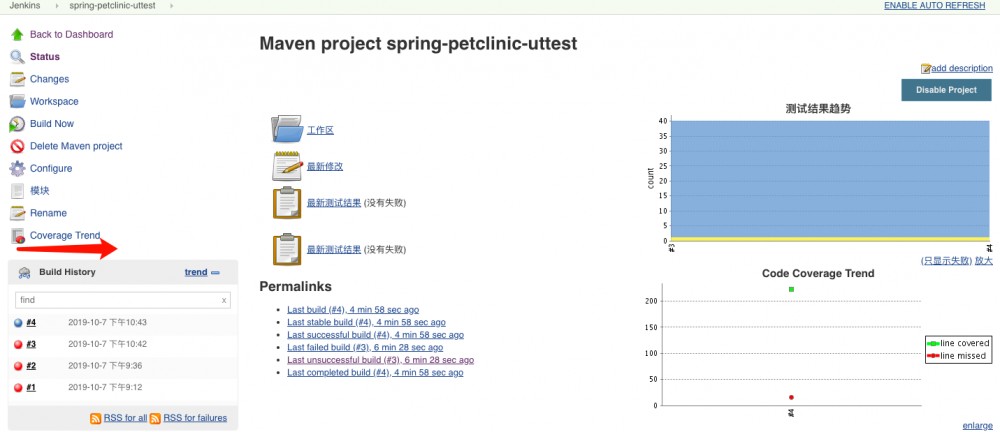
Task: Click the Configure gear icon
Action: pos(17,169)
